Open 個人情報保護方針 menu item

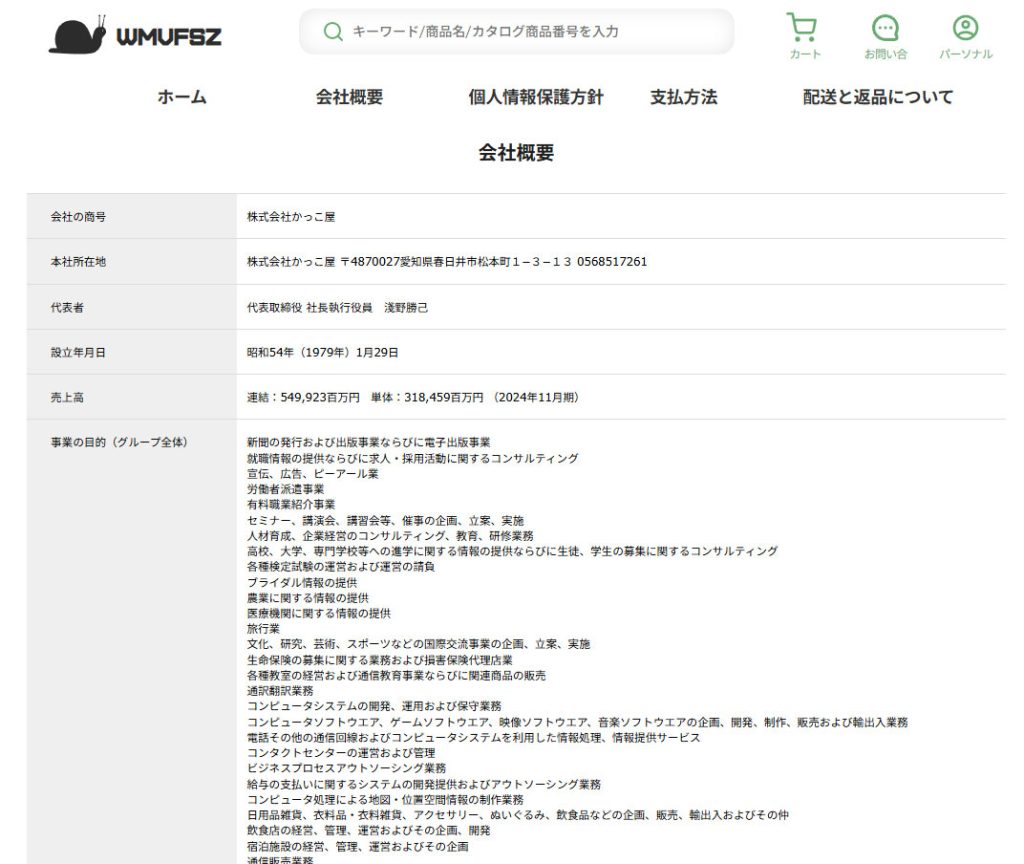pyautogui.click(x=536, y=97)
